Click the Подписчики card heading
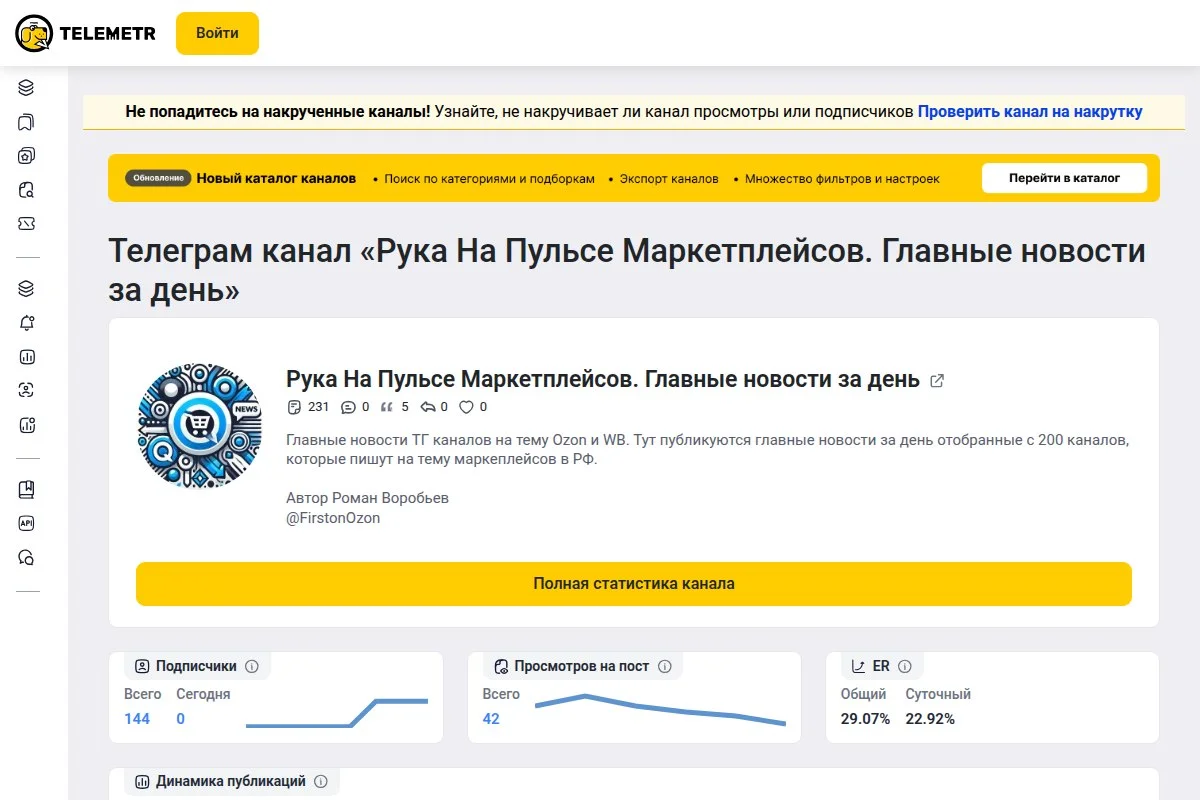This screenshot has width=1200, height=800. [197, 666]
